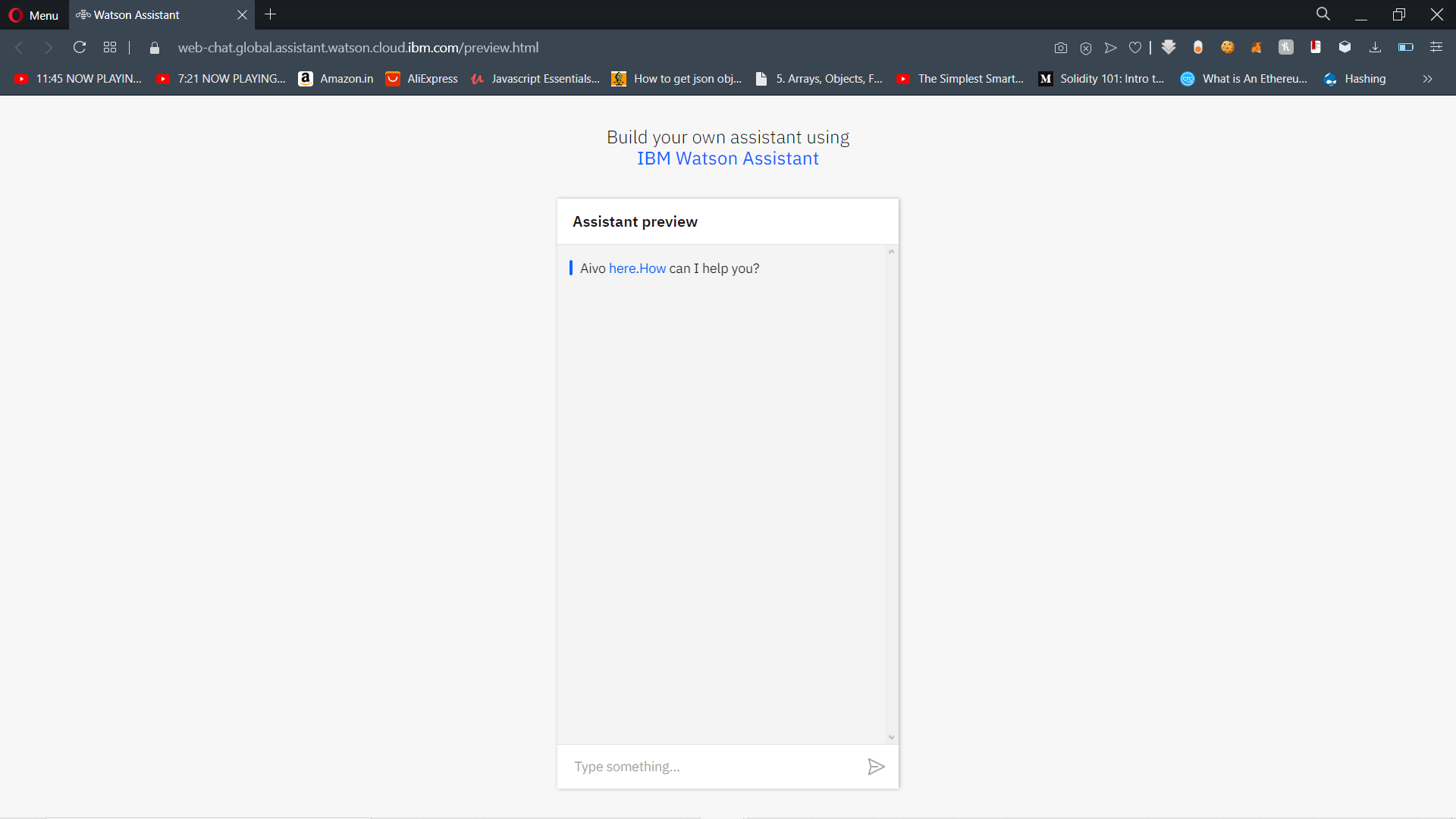Expand hidden bookmarks double chevron
The image size is (1456, 819).
pyautogui.click(x=1427, y=79)
